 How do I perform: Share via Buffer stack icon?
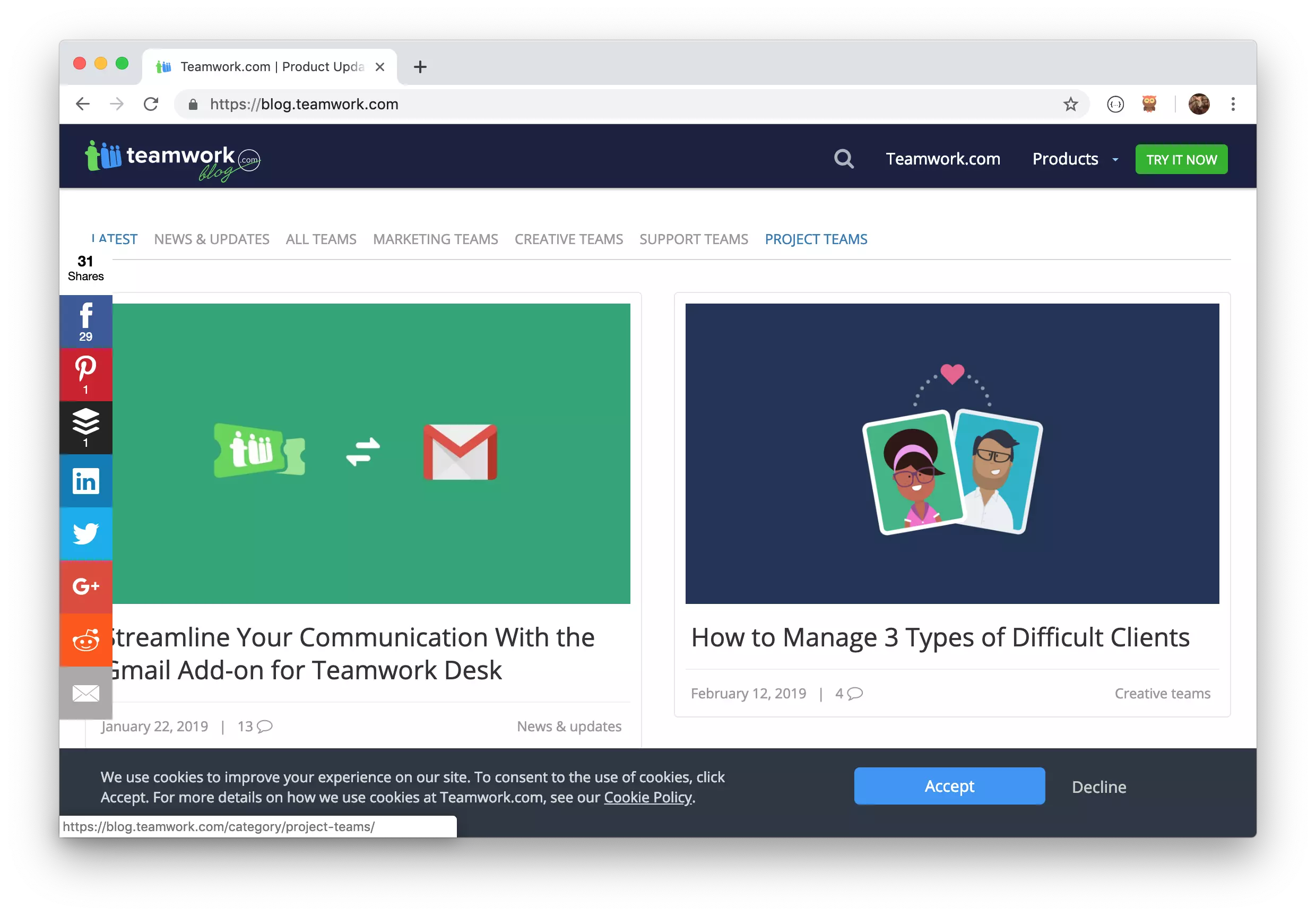tap(85, 428)
